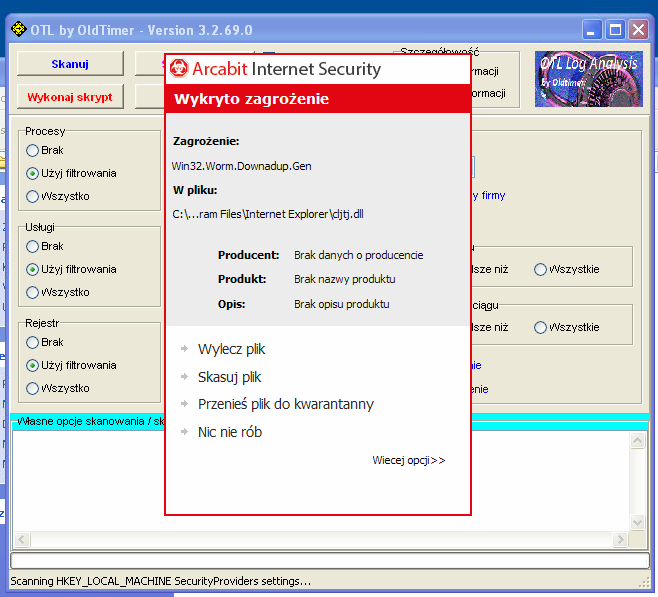The width and height of the screenshot is (658, 597).
Task: Click the arrow icon beside Nic nie rób
Action: [x=184, y=432]
